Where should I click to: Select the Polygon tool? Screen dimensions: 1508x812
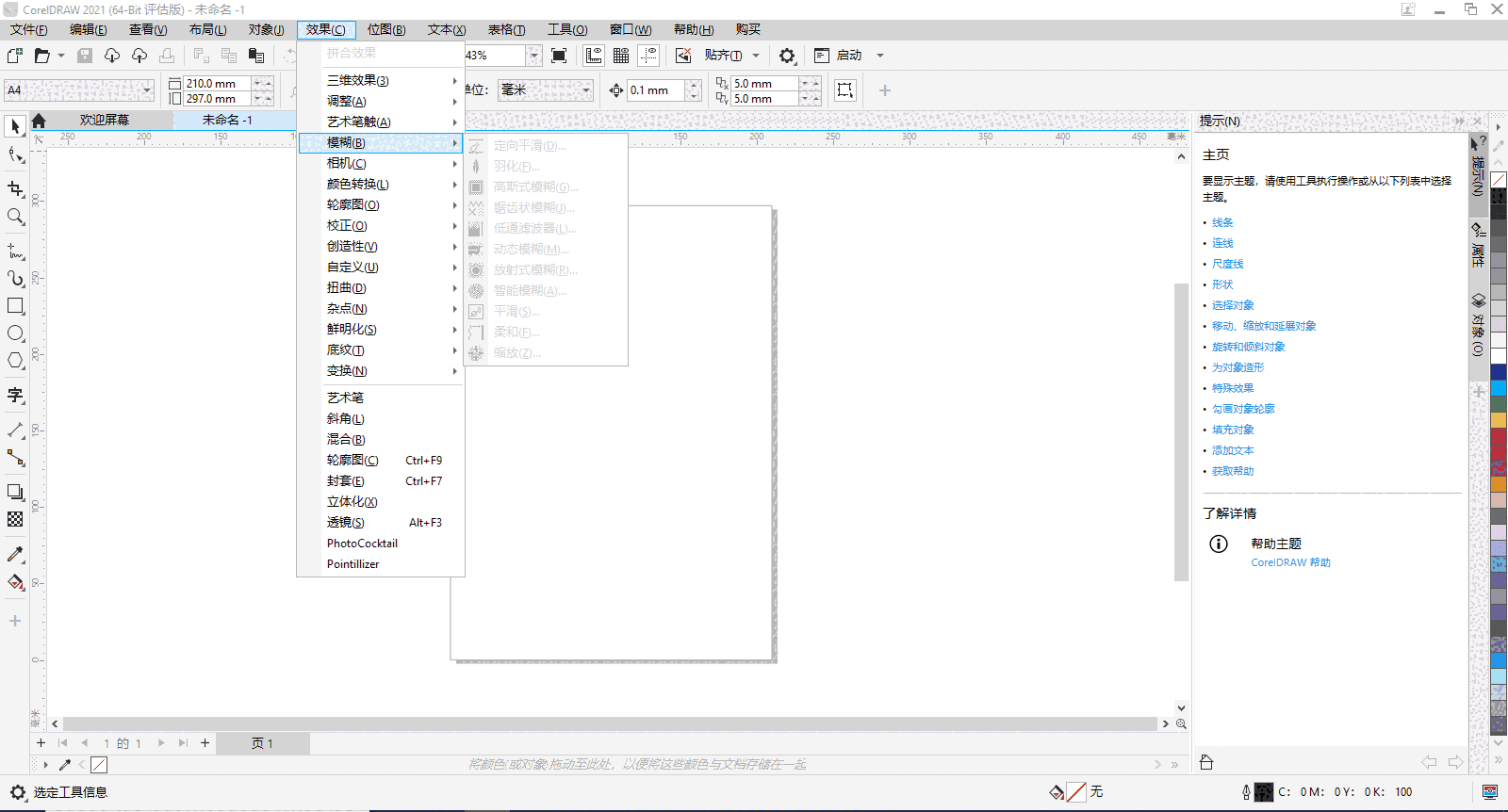15,361
